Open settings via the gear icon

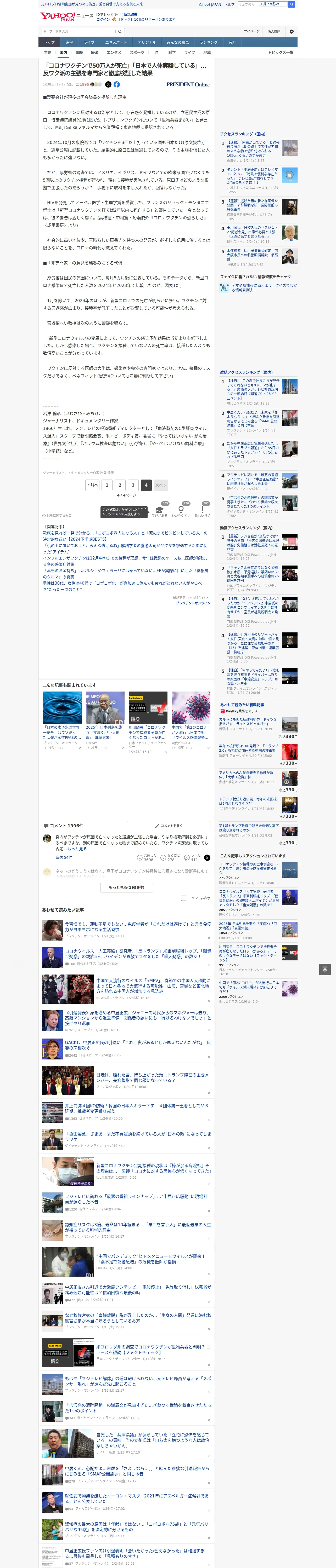click(292, 31)
